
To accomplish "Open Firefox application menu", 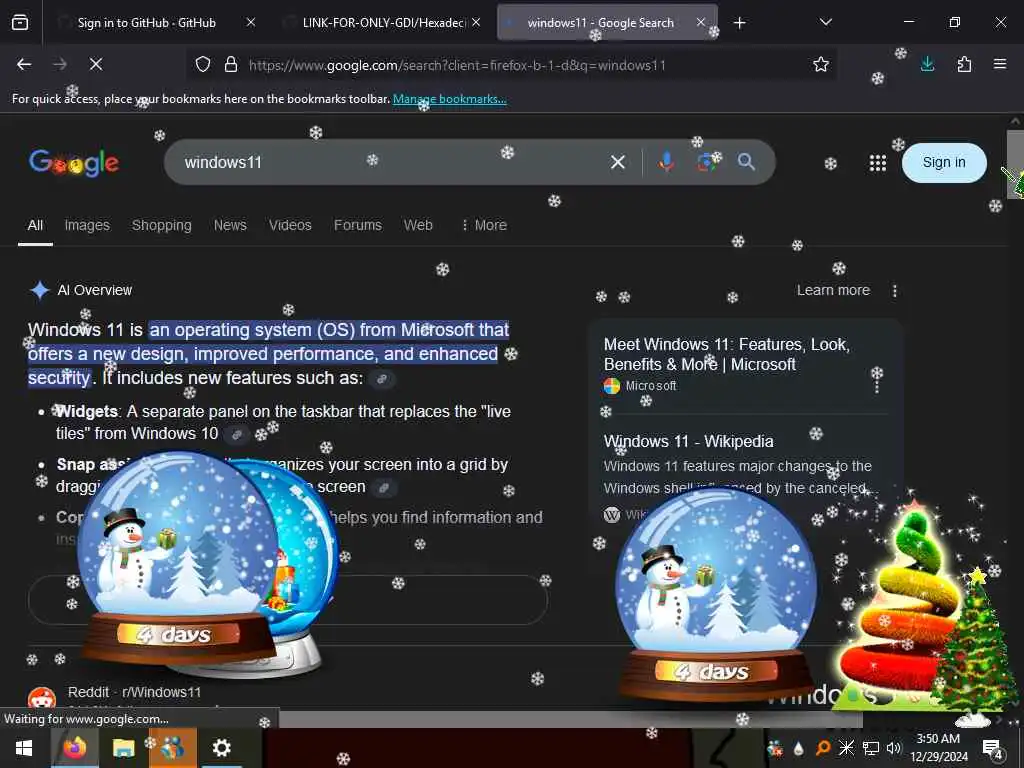I will (1000, 65).
